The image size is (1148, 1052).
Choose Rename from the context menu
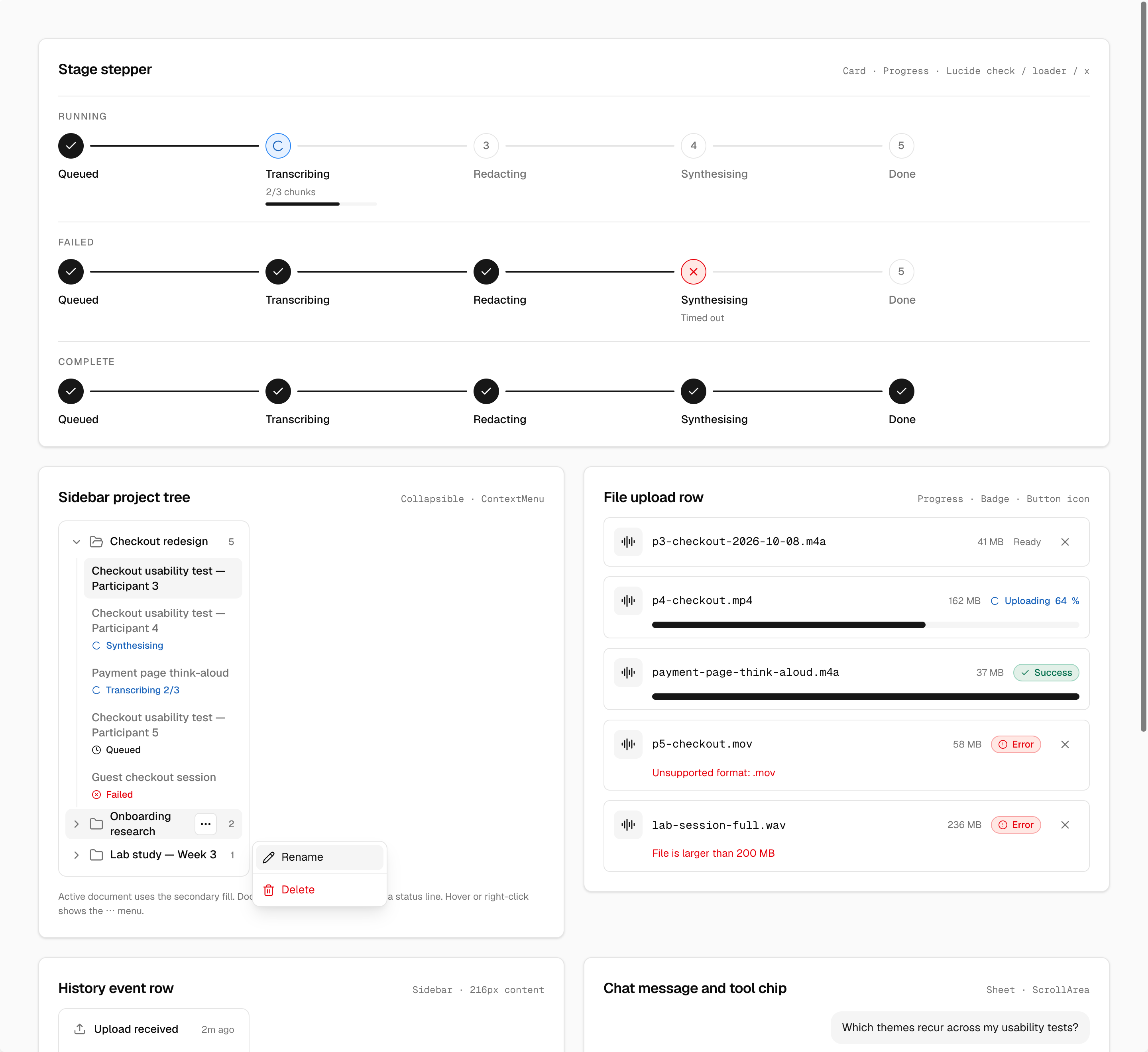tap(319, 857)
